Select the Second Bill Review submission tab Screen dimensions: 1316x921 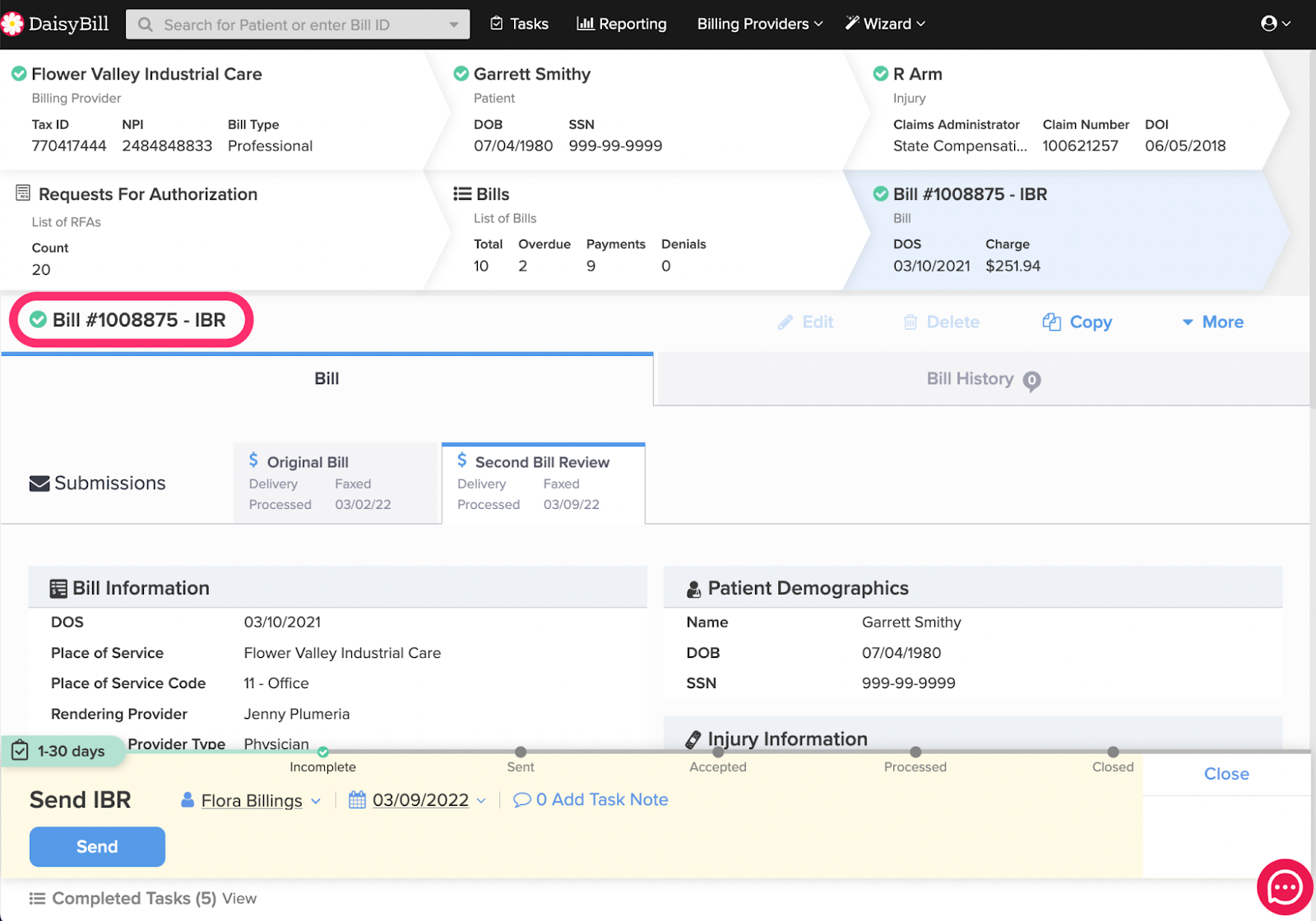543,483
